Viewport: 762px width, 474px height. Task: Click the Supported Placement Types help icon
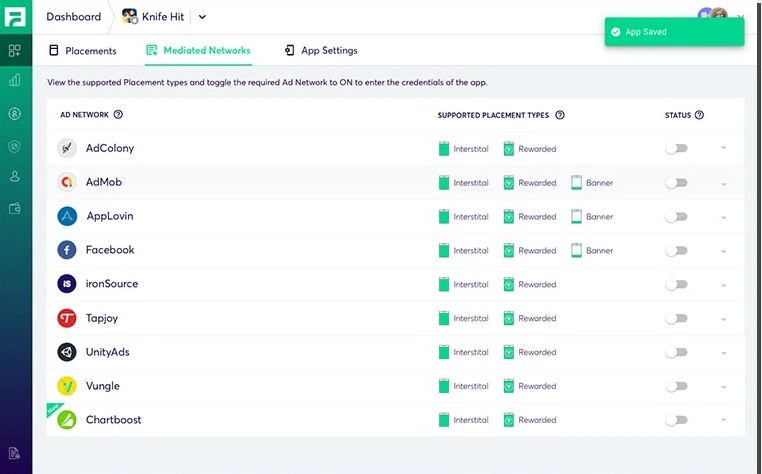click(x=560, y=115)
